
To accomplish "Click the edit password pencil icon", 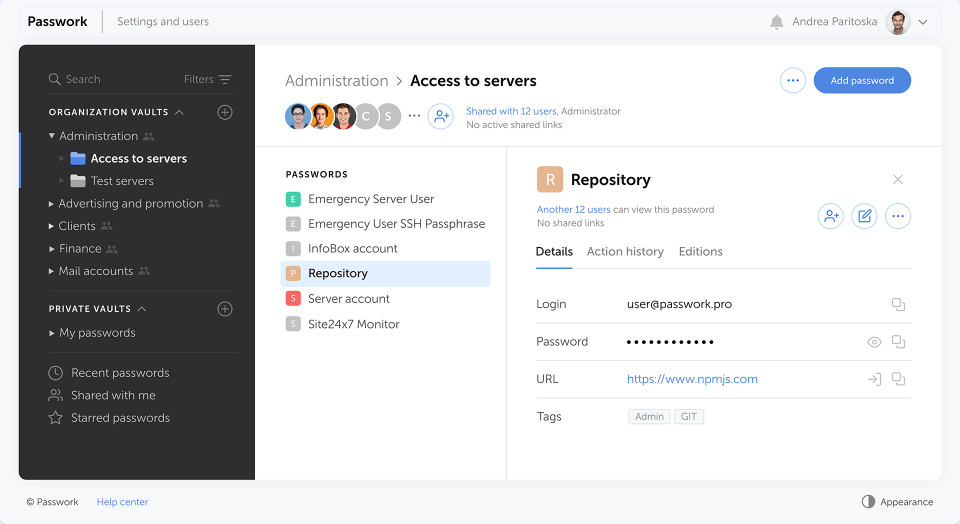I will tap(864, 216).
